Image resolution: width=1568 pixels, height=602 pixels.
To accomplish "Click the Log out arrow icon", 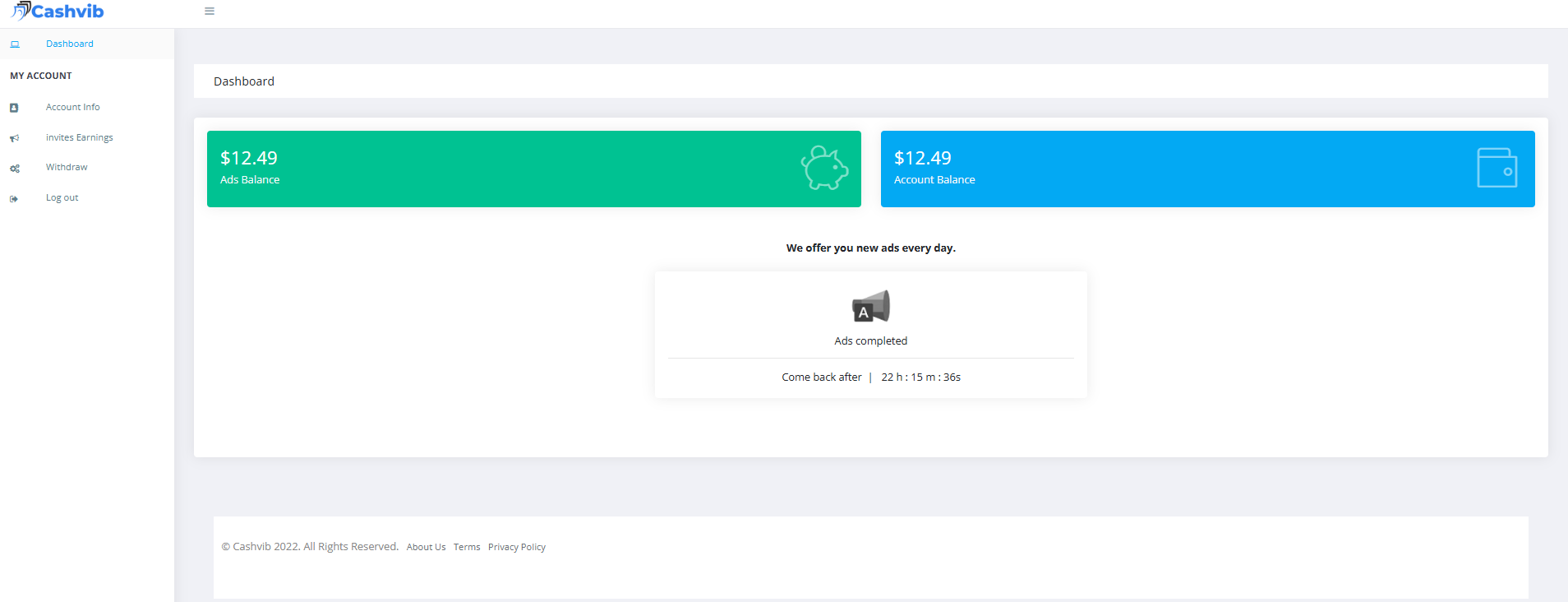I will point(14,199).
